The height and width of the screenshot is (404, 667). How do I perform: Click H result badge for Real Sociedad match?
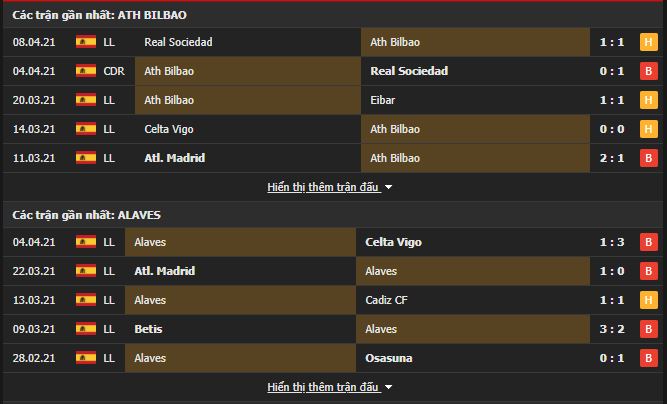tap(648, 42)
